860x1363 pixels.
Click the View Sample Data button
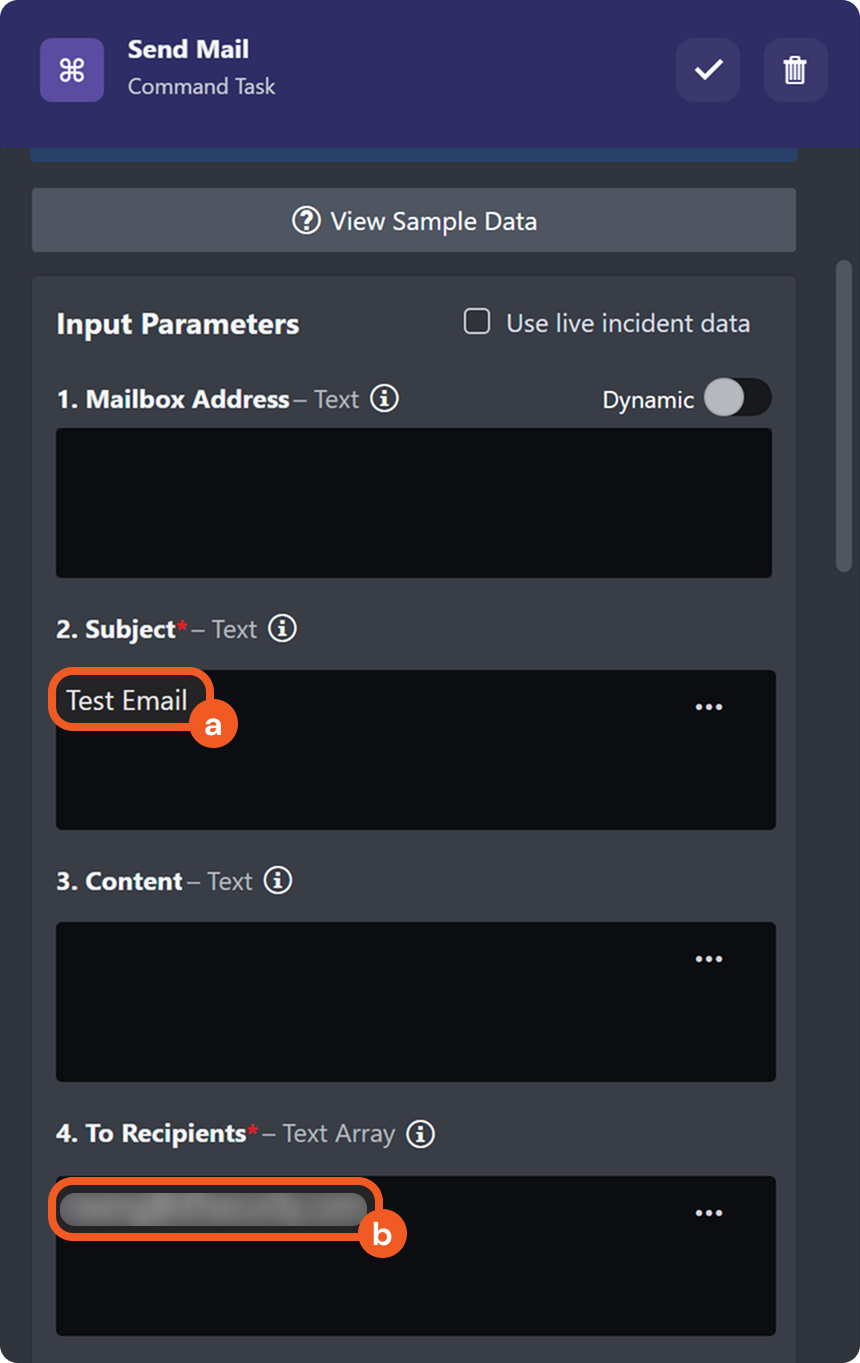coord(413,221)
